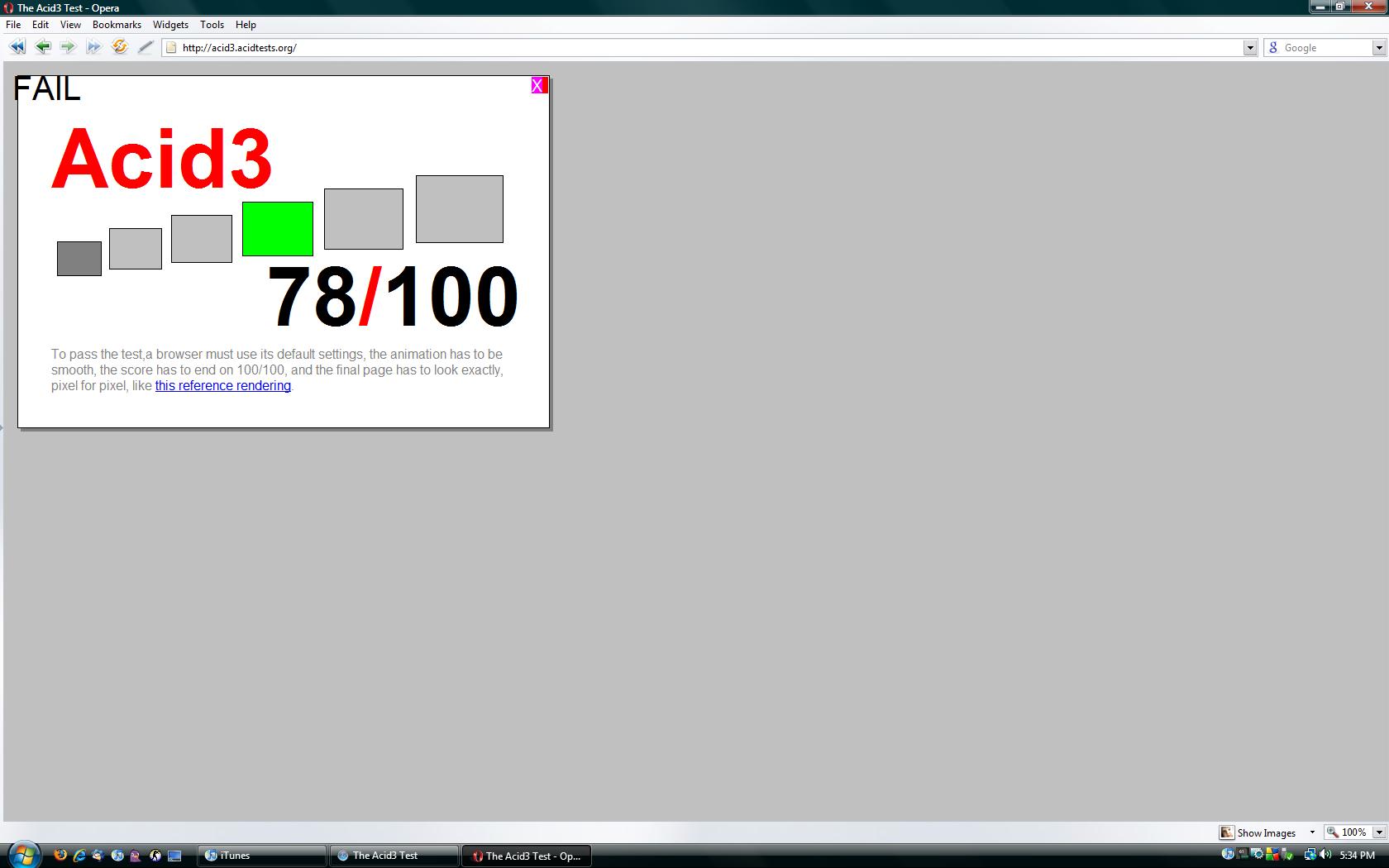The image size is (1389, 868).
Task: Click the largest gray box on Acid3 page
Action: pyautogui.click(x=460, y=209)
